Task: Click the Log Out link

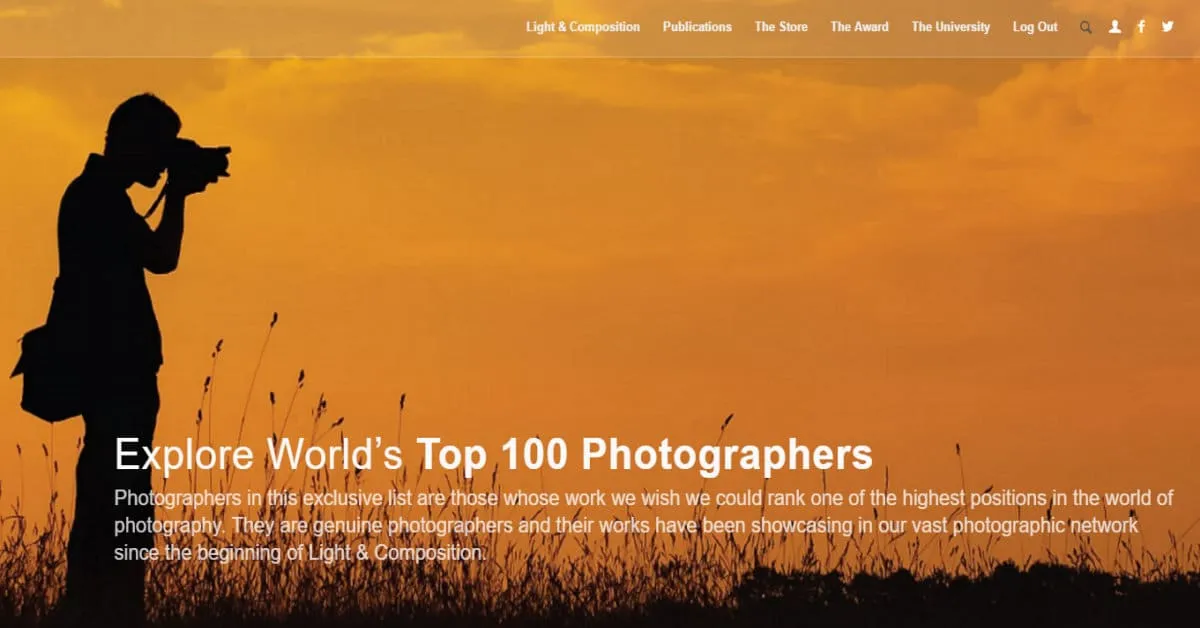Action: click(x=1035, y=27)
